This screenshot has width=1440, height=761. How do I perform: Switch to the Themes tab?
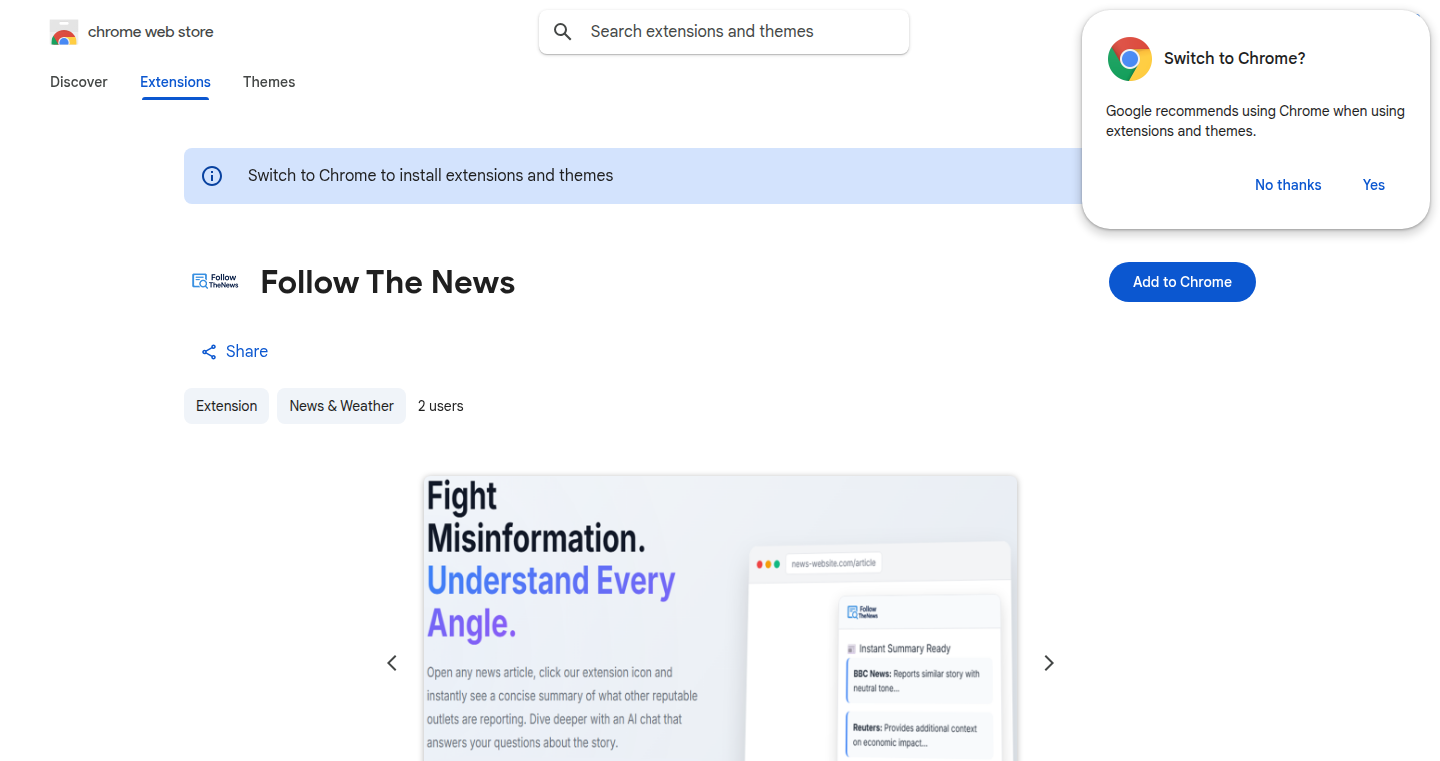tap(269, 82)
